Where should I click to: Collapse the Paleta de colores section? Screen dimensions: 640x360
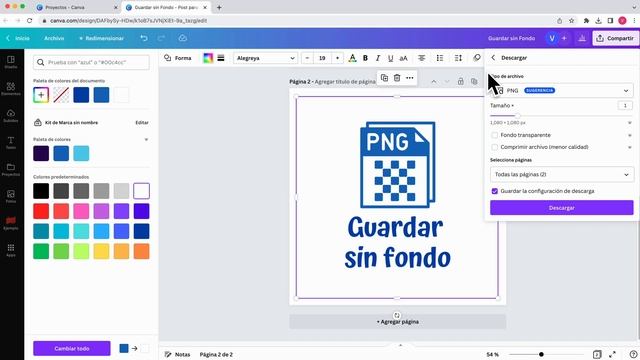146,140
